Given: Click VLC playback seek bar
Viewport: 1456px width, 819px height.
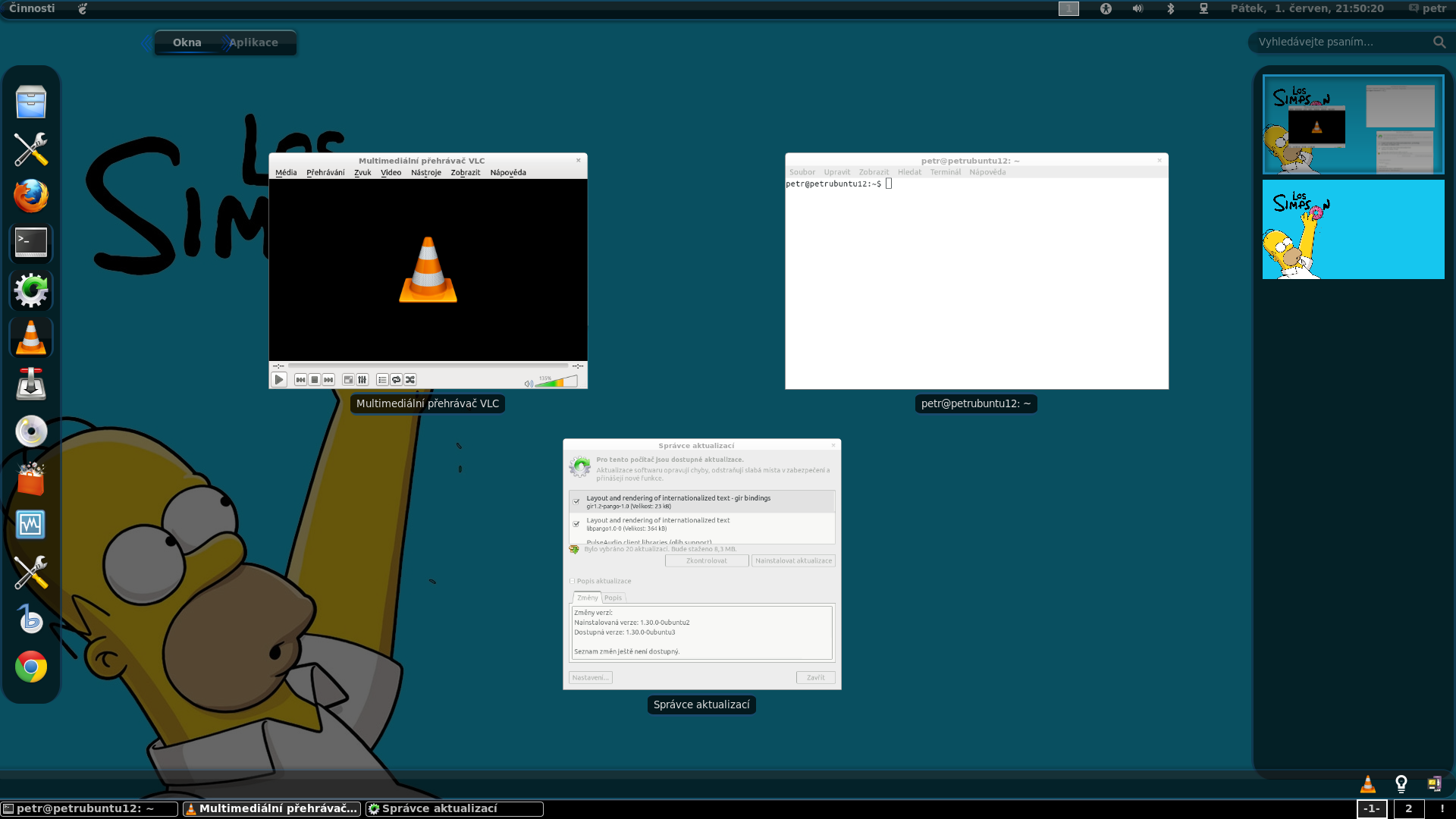Looking at the screenshot, I should point(428,366).
